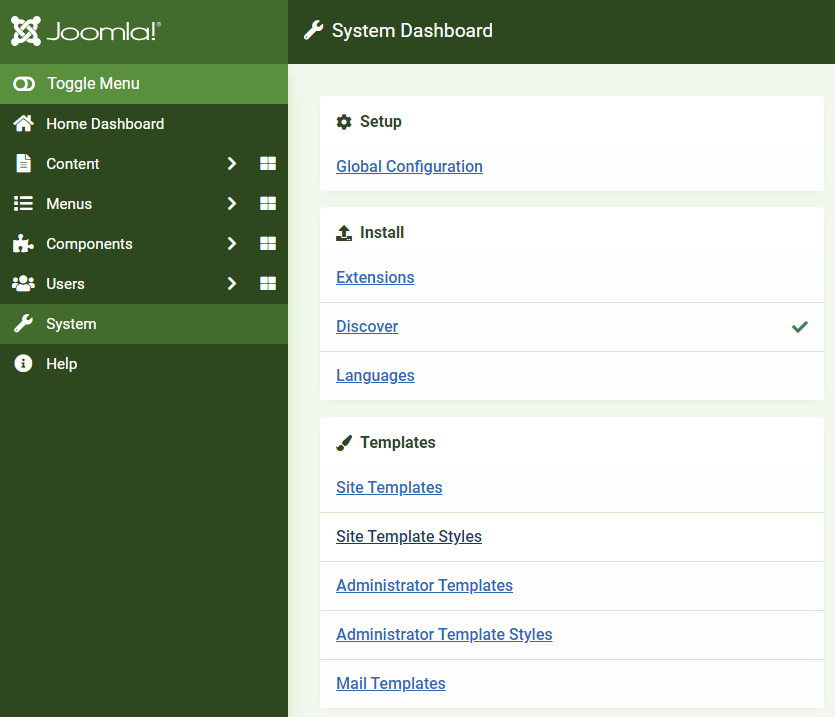Click the Templates section heading
Viewport: 835px width, 717px height.
[398, 442]
